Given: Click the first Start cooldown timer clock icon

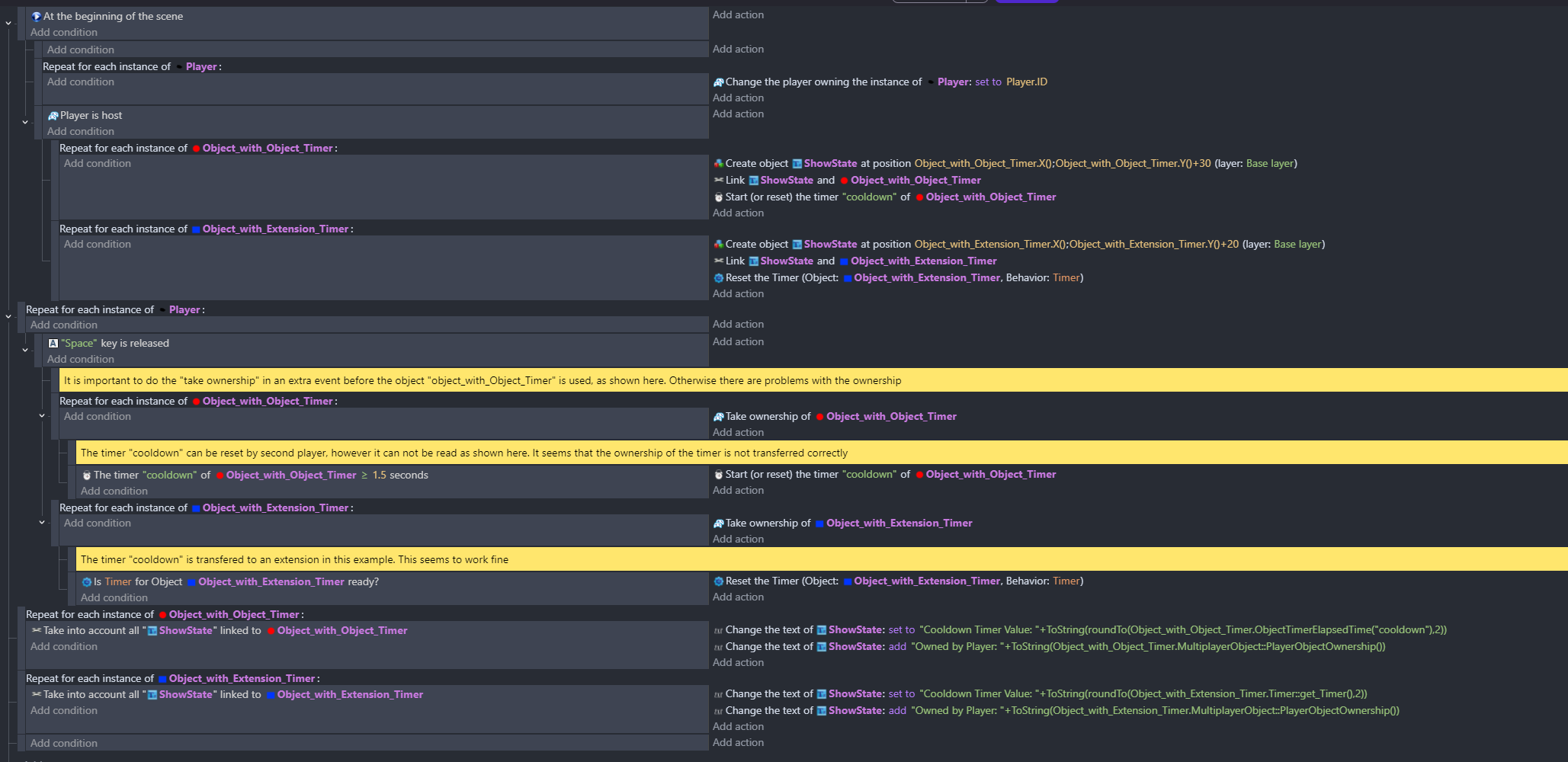Looking at the screenshot, I should click(718, 197).
